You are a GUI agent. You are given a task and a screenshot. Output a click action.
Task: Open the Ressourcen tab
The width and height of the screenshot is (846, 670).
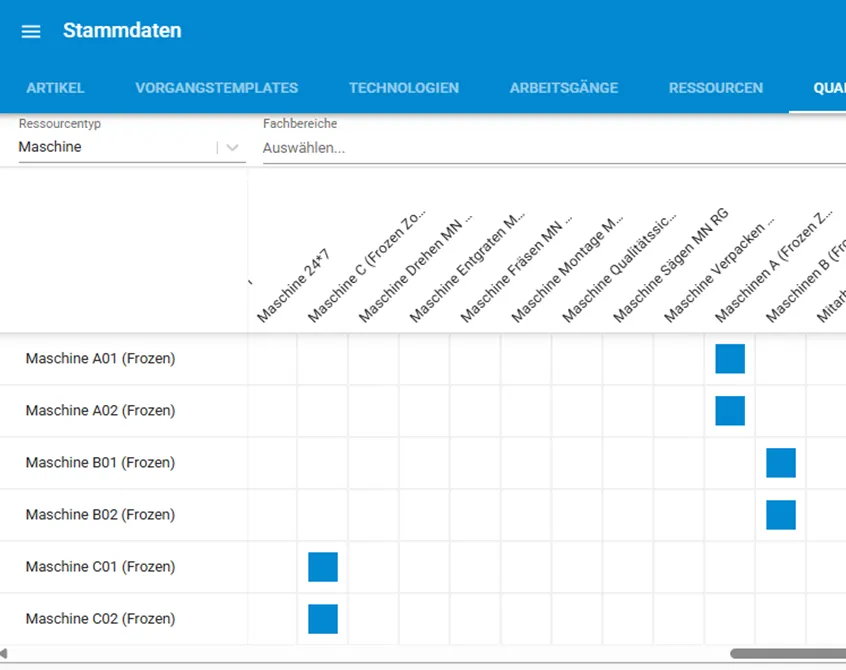(715, 88)
